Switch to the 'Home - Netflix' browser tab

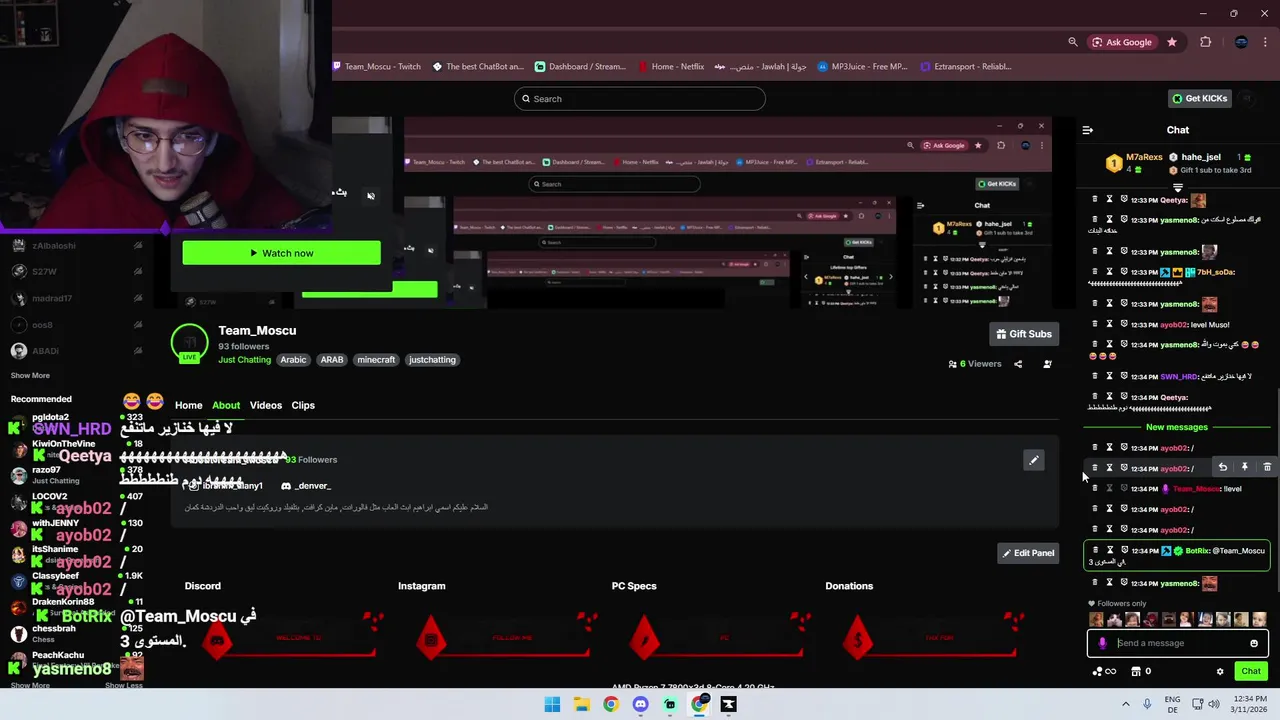pos(670,67)
